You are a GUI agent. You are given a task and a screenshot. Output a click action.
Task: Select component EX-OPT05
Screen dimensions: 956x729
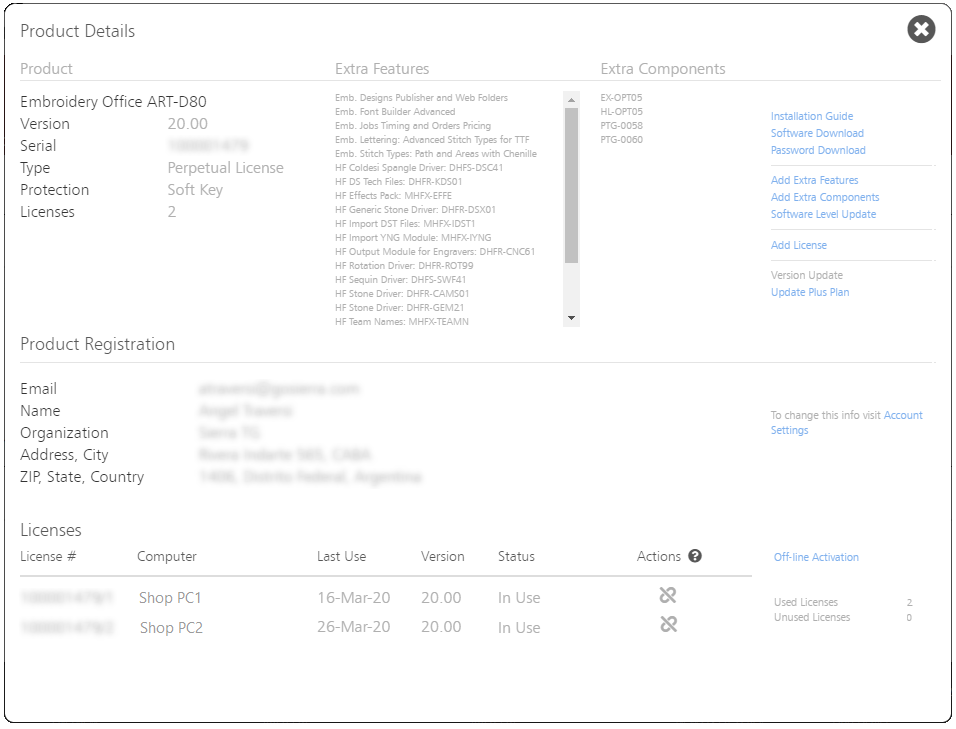621,98
